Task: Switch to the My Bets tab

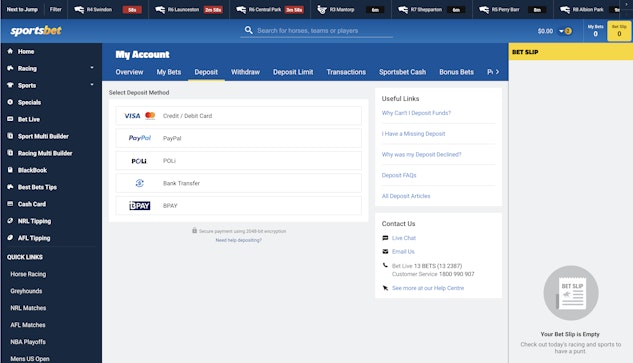Action: [169, 72]
